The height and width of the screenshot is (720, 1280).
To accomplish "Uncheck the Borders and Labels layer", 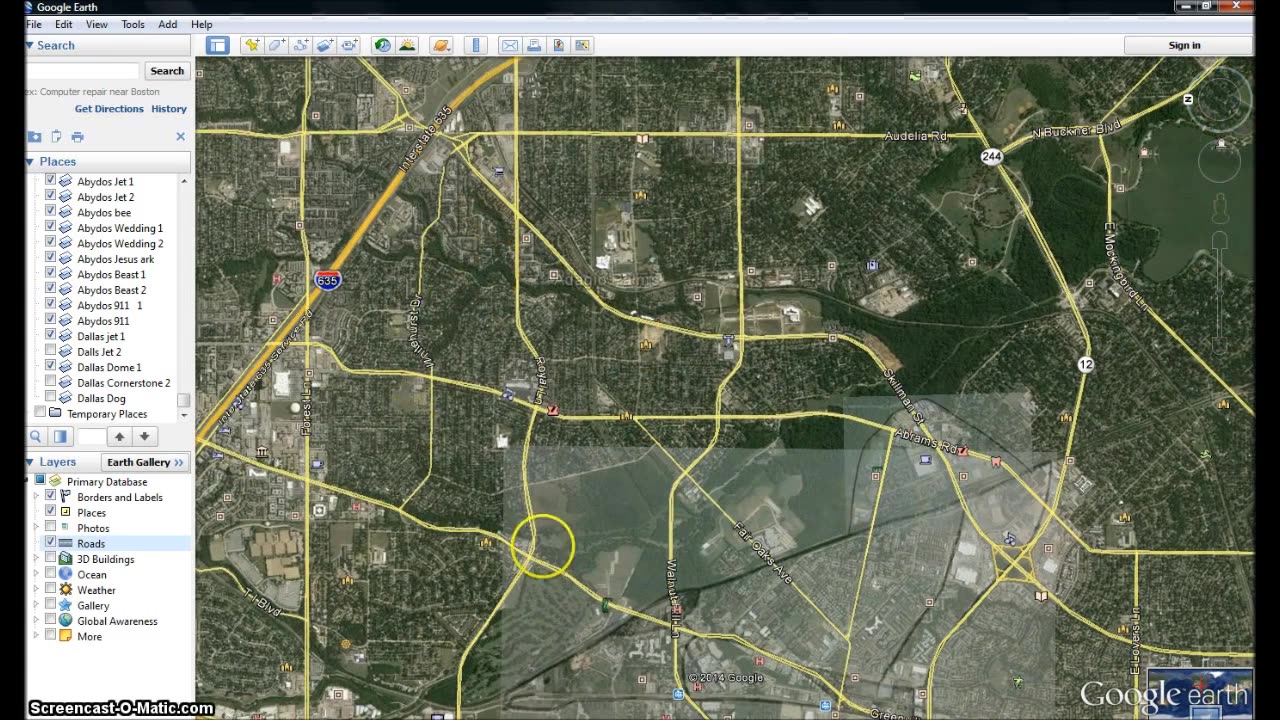I will tap(50, 496).
